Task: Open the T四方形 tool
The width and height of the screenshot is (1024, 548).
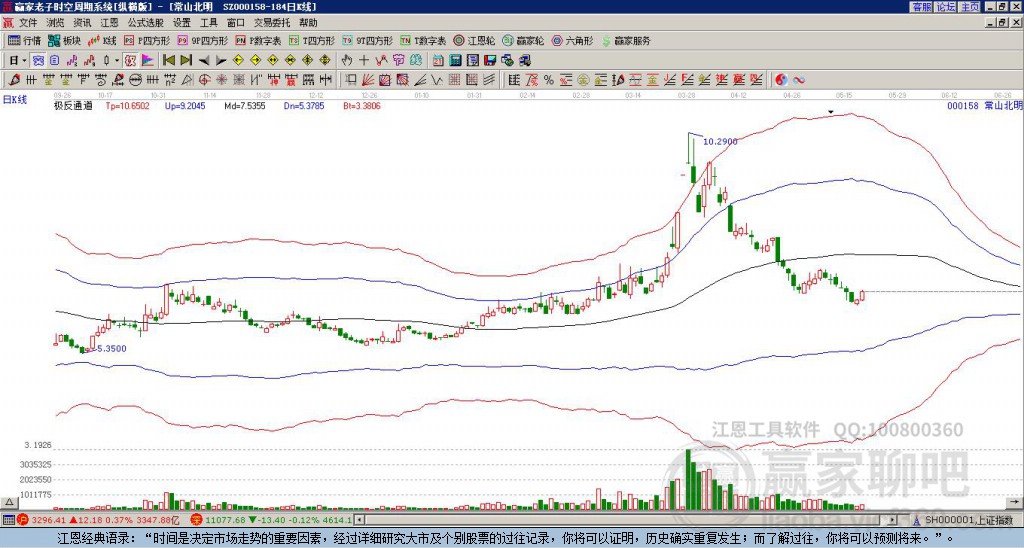Action: (312, 40)
